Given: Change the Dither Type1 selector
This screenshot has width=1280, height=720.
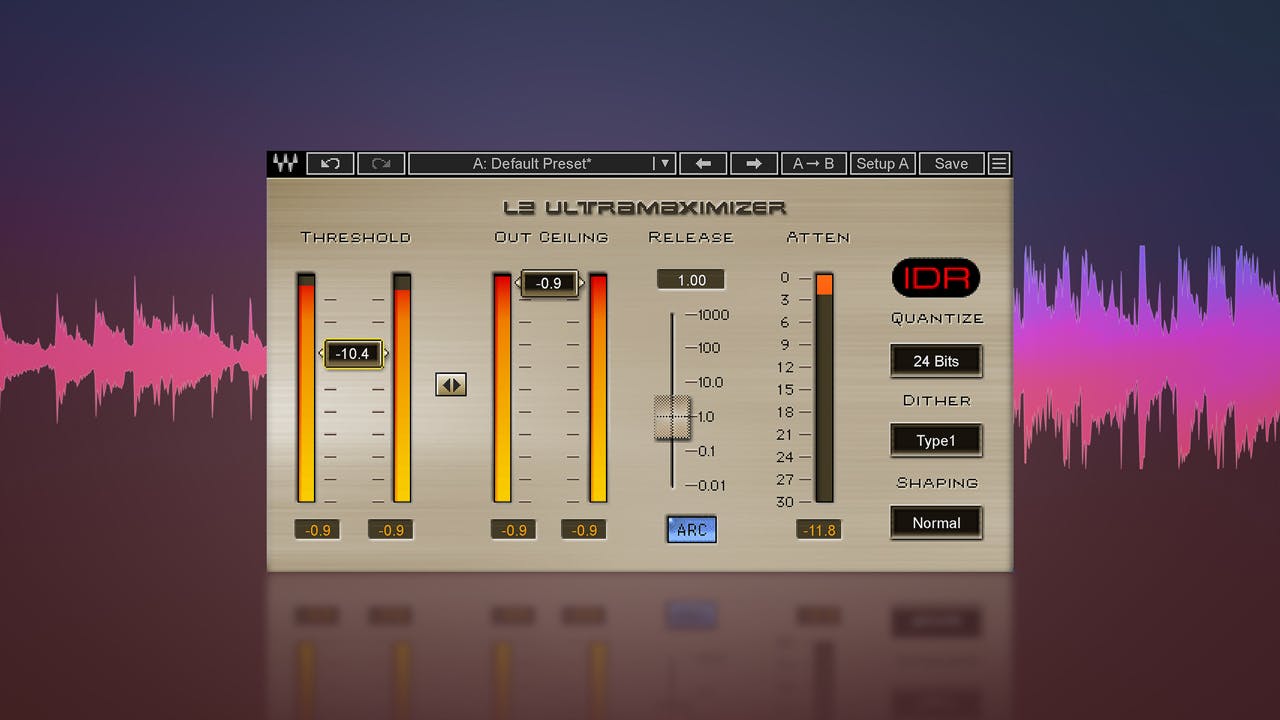Looking at the screenshot, I should click(x=936, y=441).
